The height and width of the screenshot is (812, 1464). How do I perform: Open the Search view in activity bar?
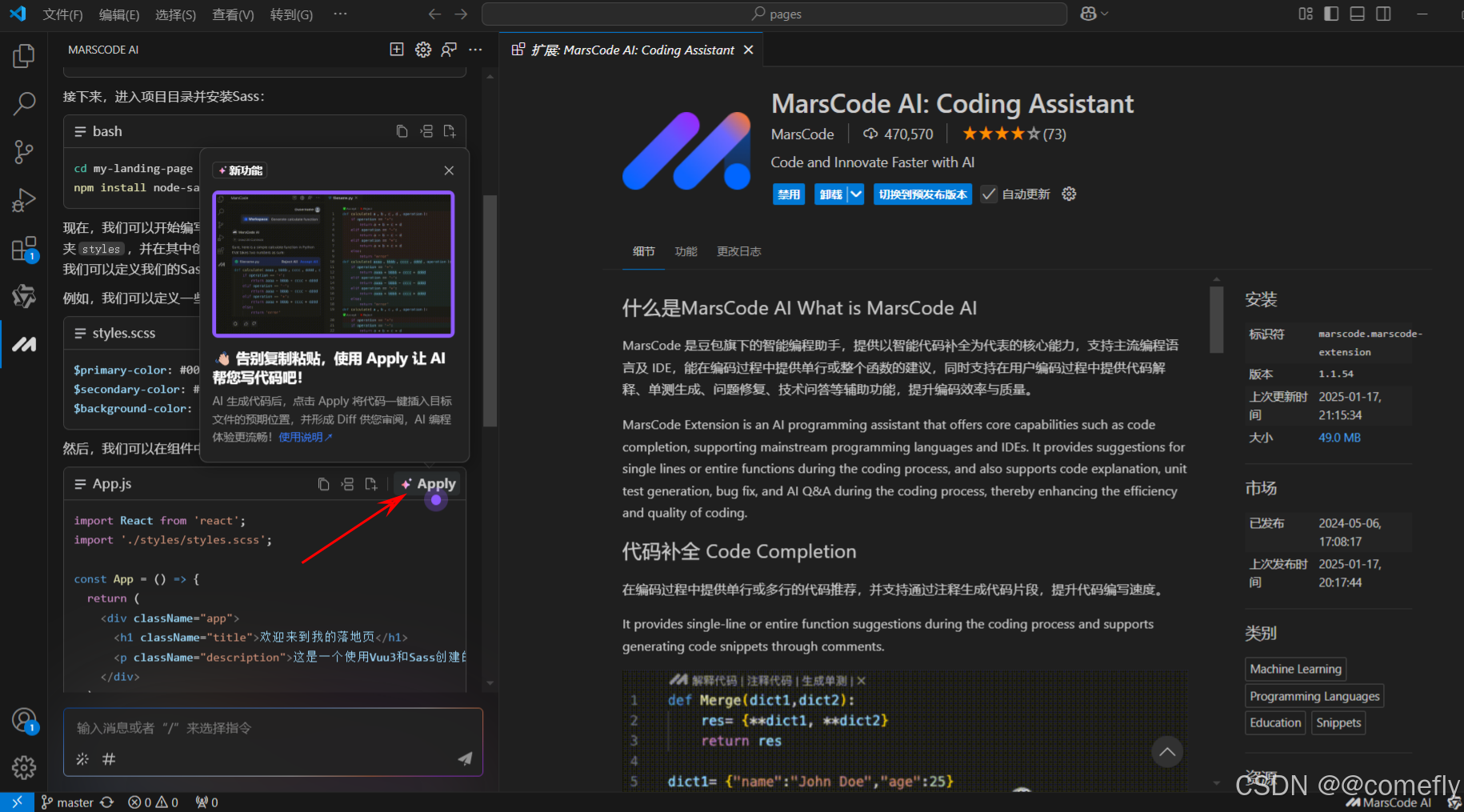coord(24,103)
